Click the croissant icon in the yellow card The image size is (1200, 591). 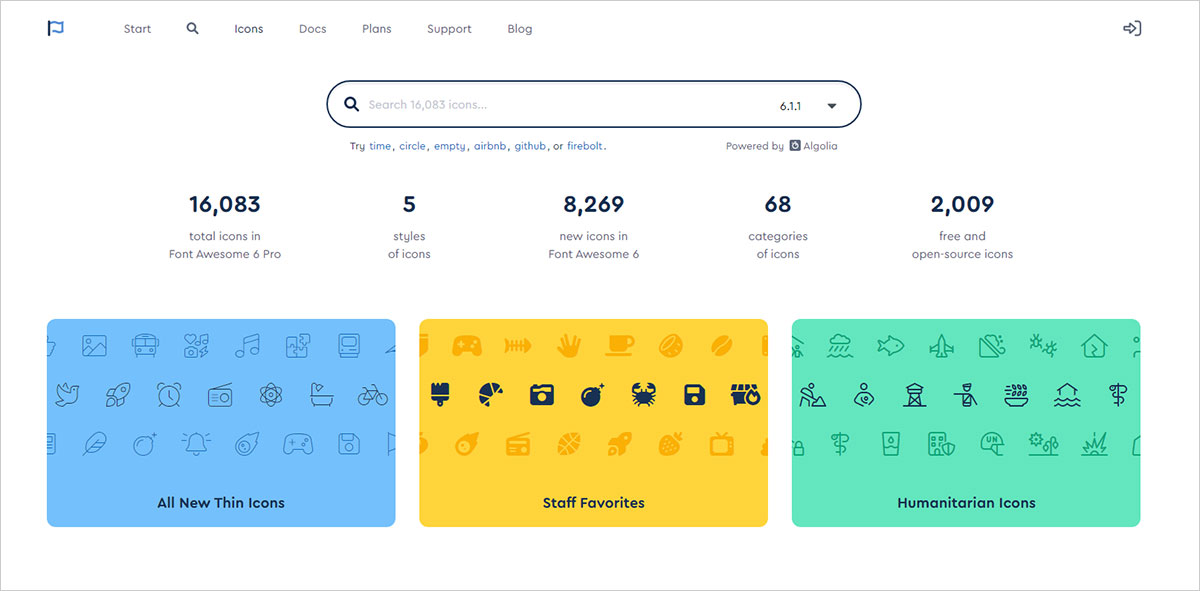point(491,394)
